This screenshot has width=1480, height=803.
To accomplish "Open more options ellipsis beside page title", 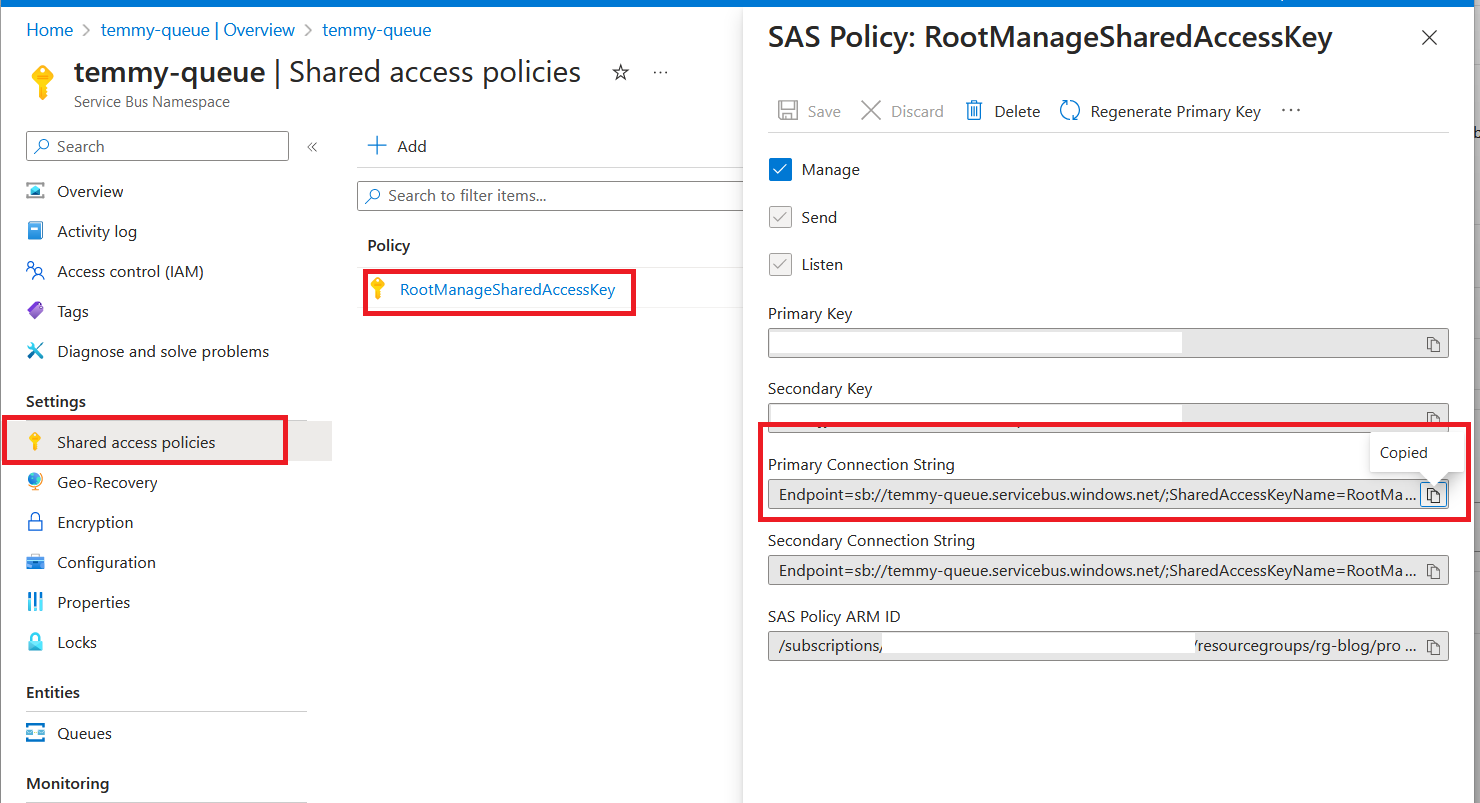I will 660,72.
